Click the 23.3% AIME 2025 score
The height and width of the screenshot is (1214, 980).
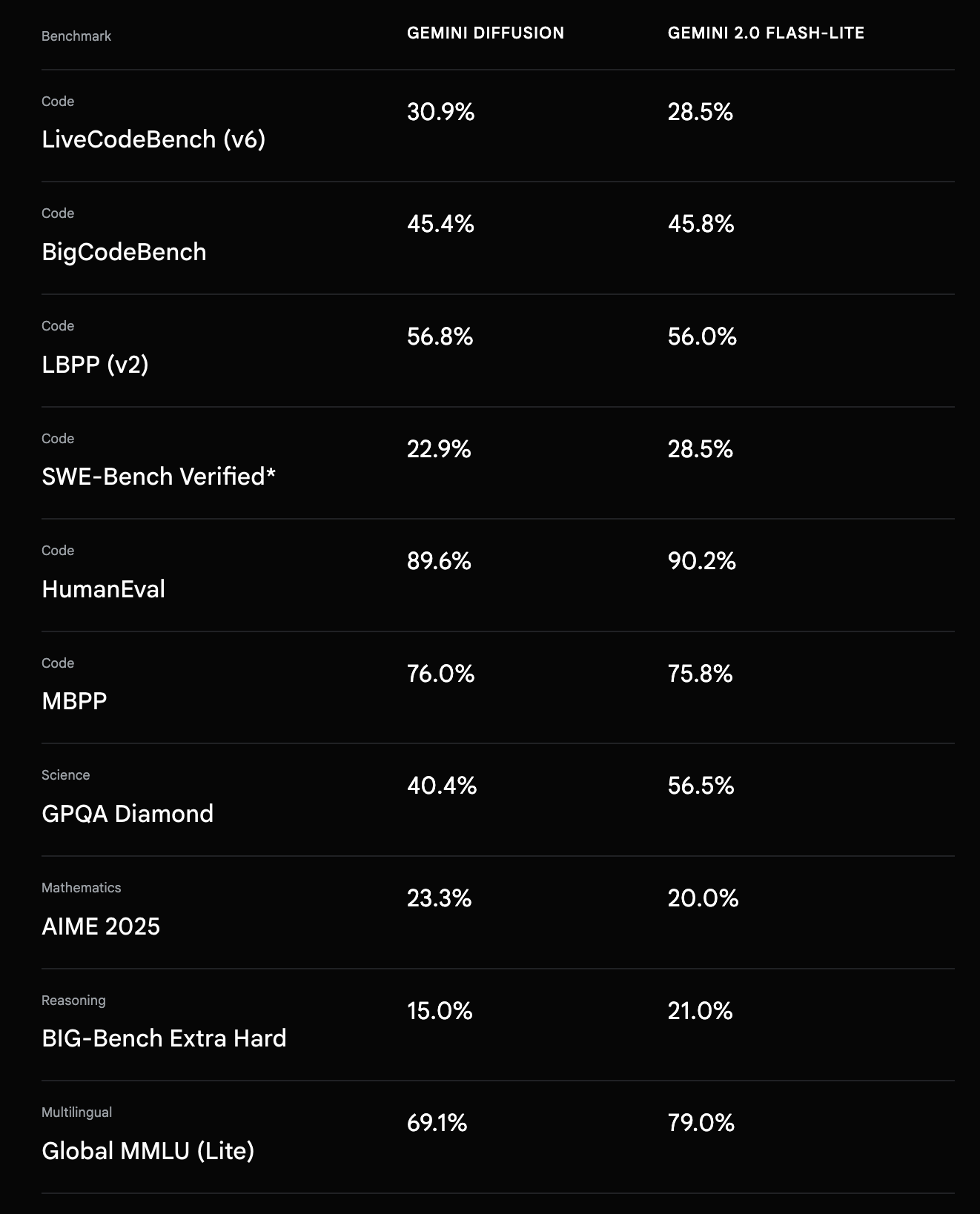(x=439, y=898)
